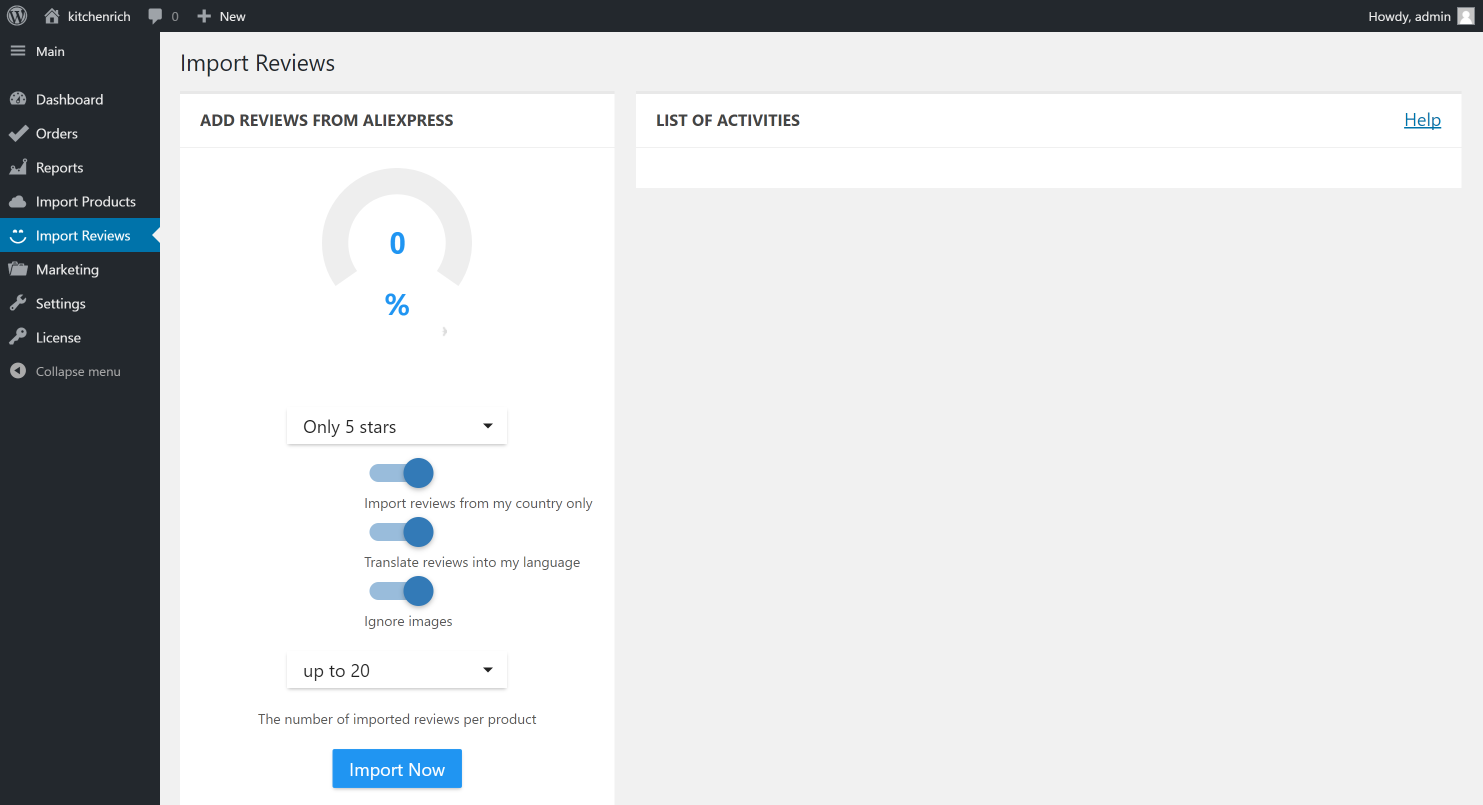Open the Help link

(x=1422, y=120)
